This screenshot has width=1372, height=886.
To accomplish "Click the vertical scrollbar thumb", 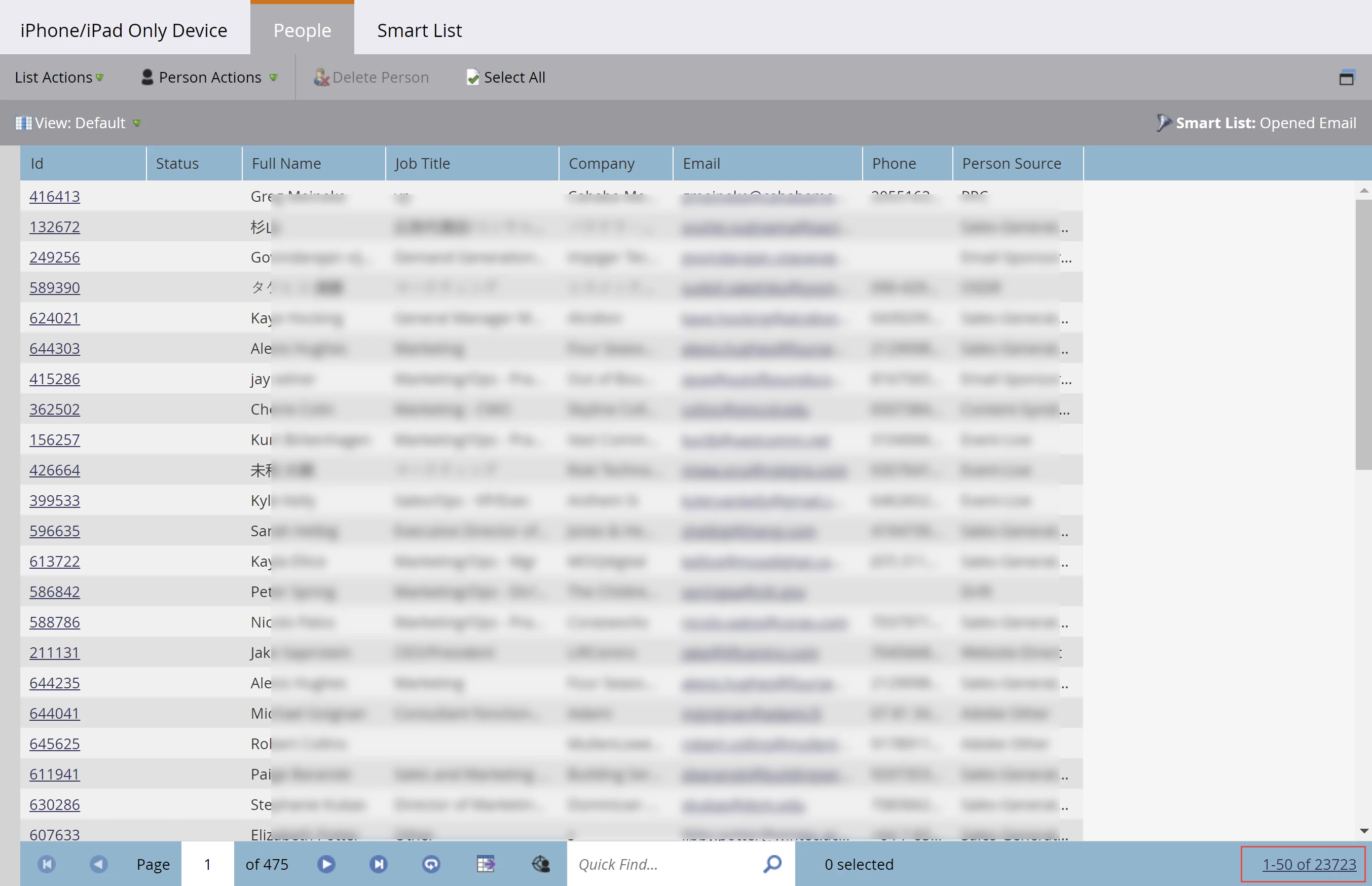I will click(x=1363, y=334).
